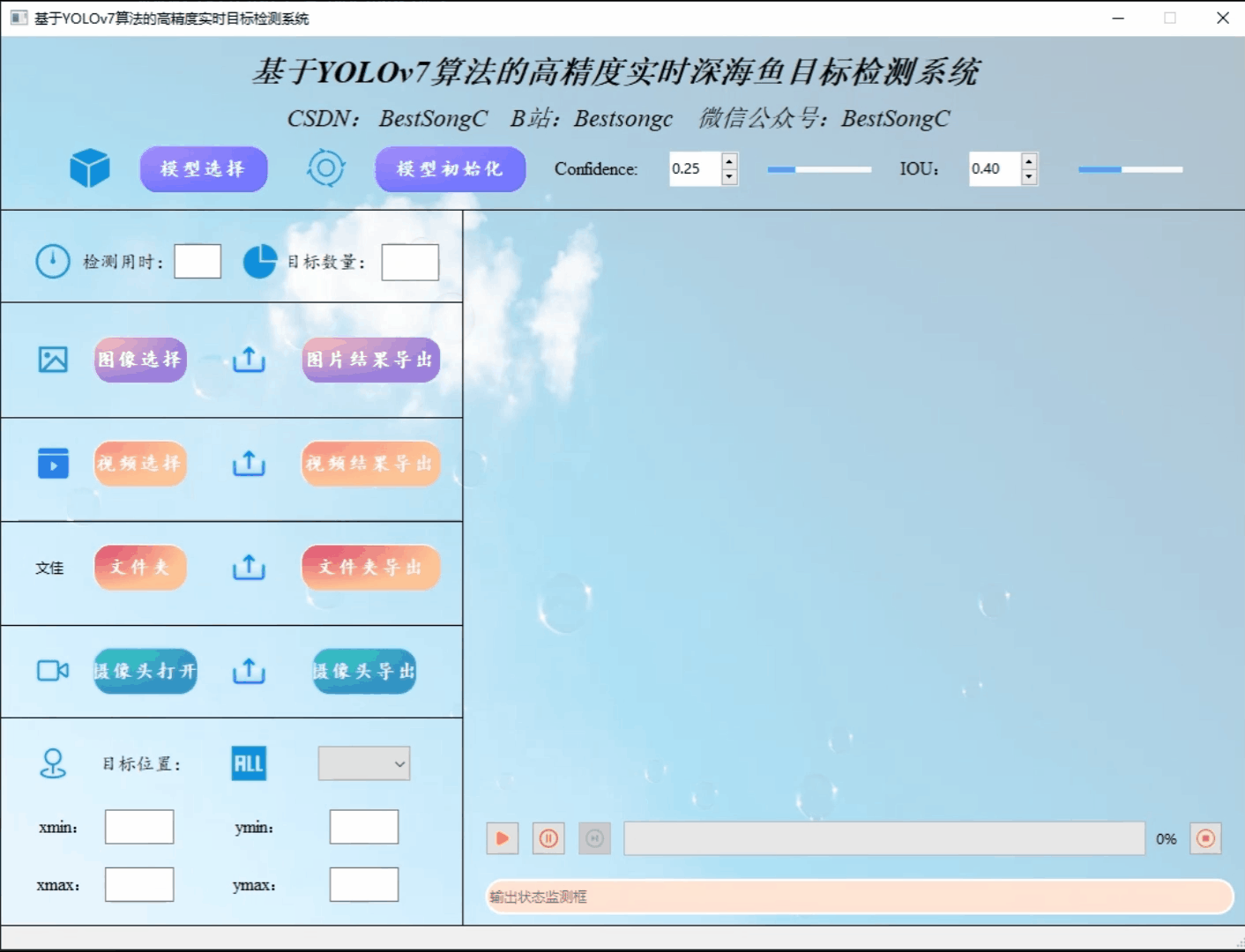
Task: Click the clock icon next to 检测用时
Action: pyautogui.click(x=53, y=261)
